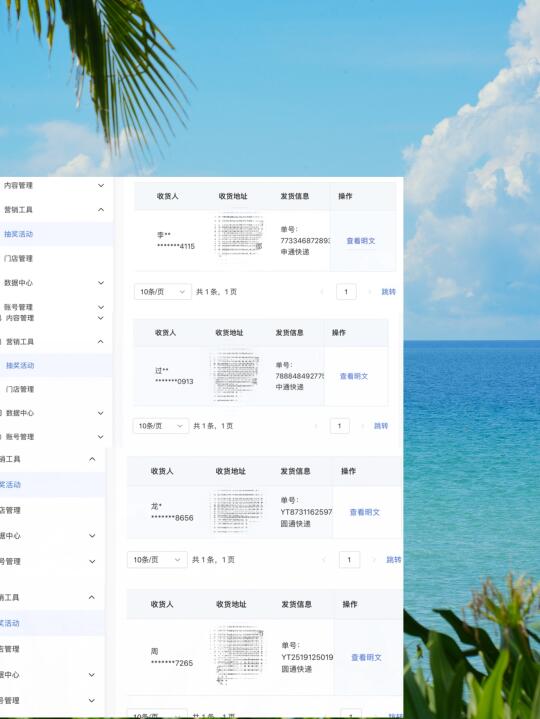
Task: Collapse the topmost 营销工具 chevron arrow
Action: point(101,210)
